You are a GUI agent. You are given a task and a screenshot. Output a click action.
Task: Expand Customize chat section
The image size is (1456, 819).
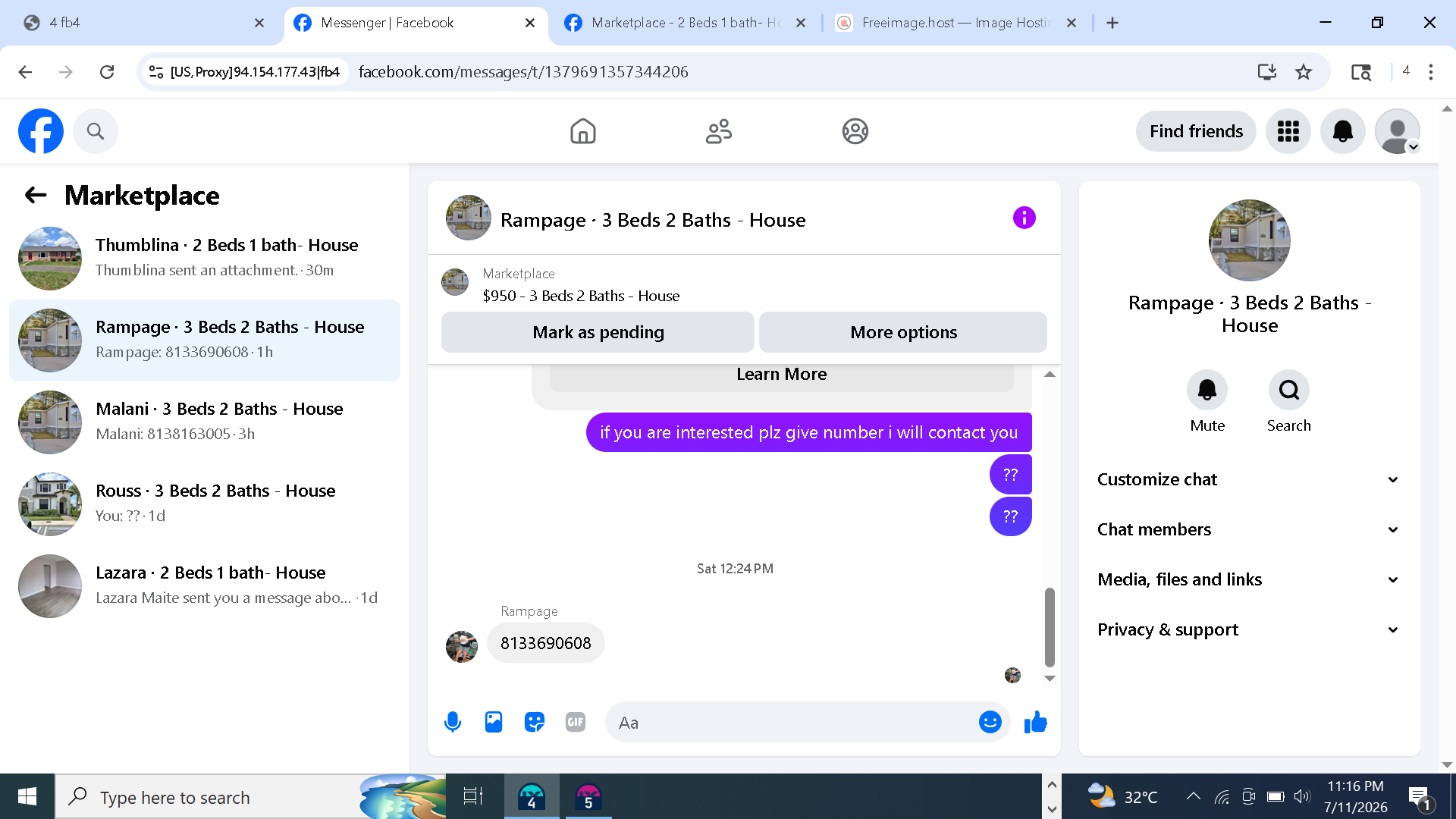click(x=1248, y=479)
